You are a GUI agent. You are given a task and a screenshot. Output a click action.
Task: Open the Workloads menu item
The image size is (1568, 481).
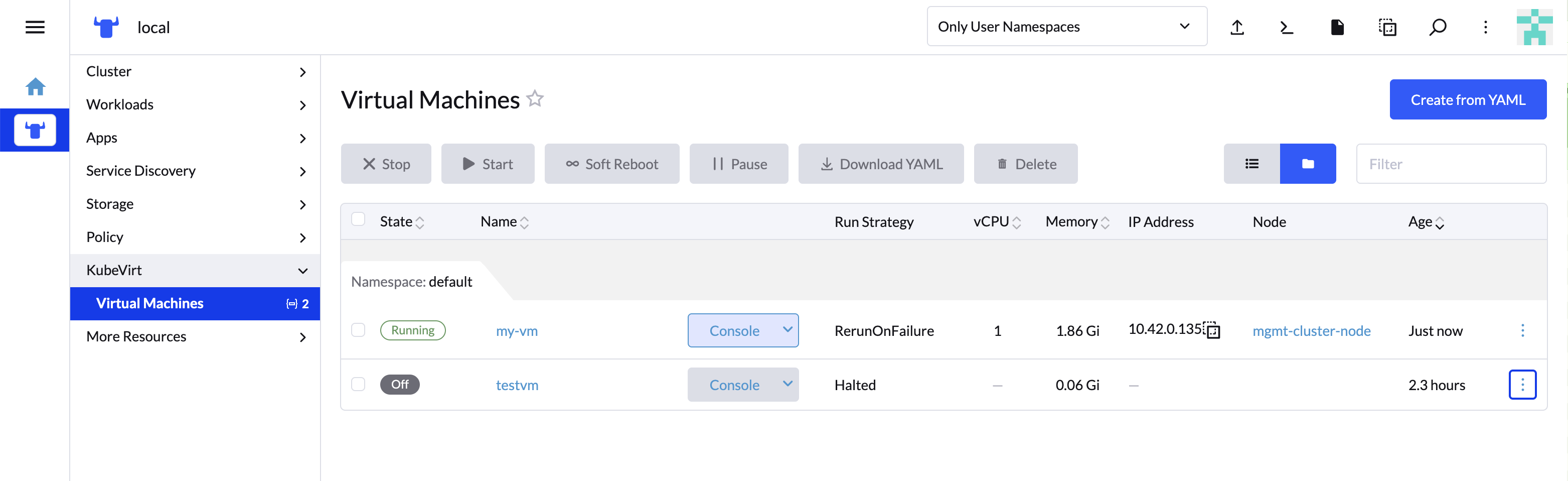point(120,104)
